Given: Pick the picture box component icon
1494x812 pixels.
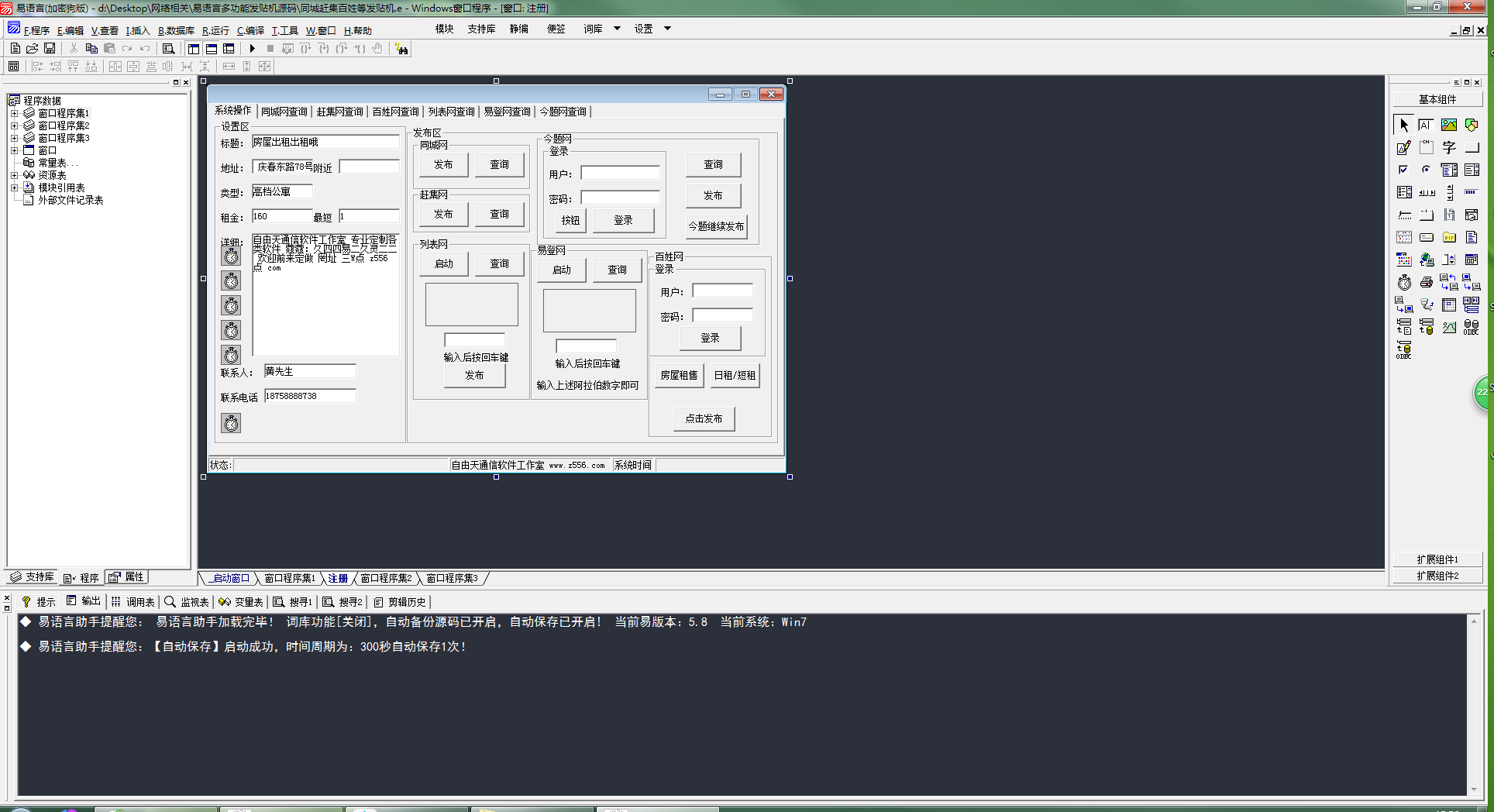Looking at the screenshot, I should click(x=1449, y=125).
